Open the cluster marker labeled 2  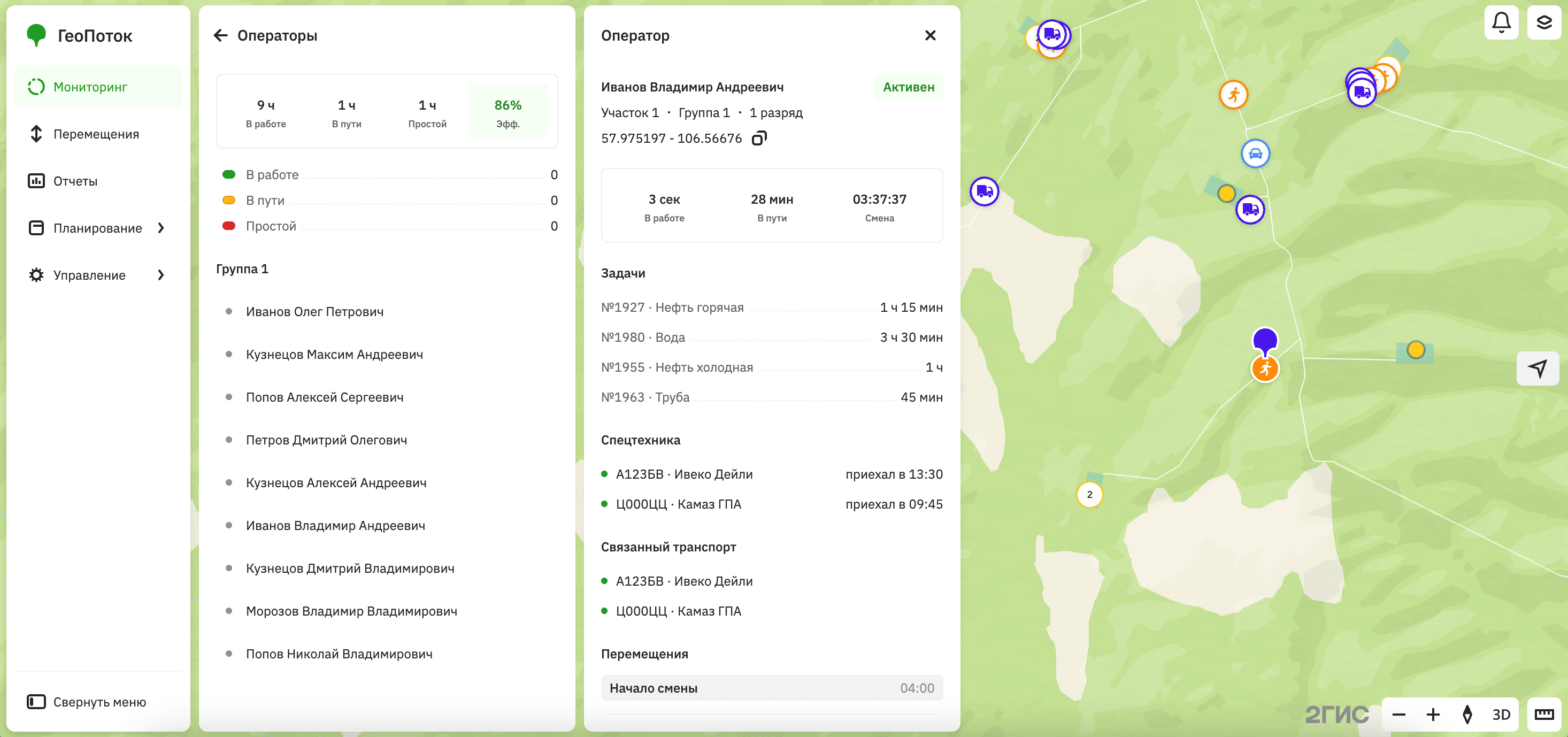tap(1089, 495)
